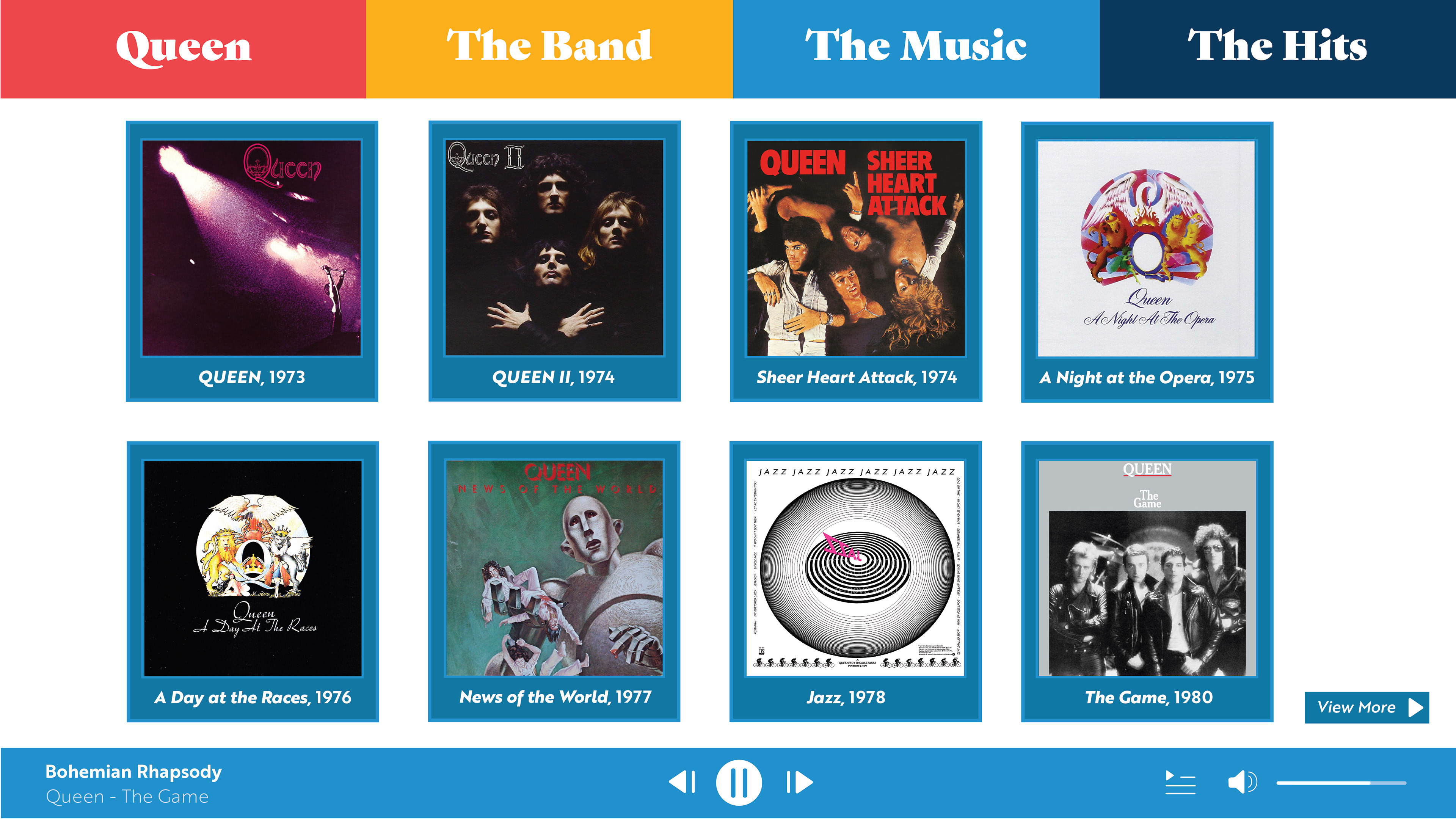This screenshot has height=819, width=1456.
Task: Skip to the previous track
Action: [x=682, y=782]
